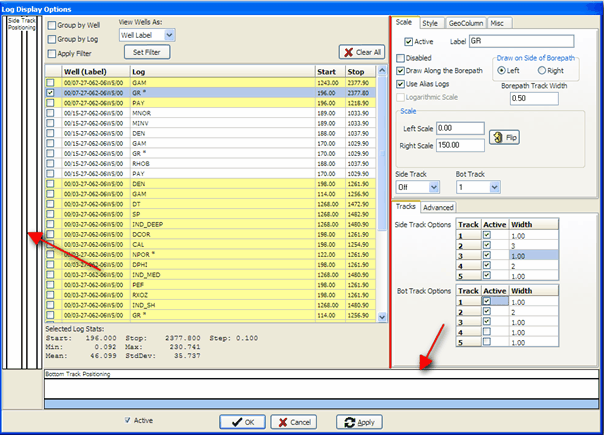This screenshot has height=435, width=604.
Task: Select the NPOR * log row
Action: point(211,255)
